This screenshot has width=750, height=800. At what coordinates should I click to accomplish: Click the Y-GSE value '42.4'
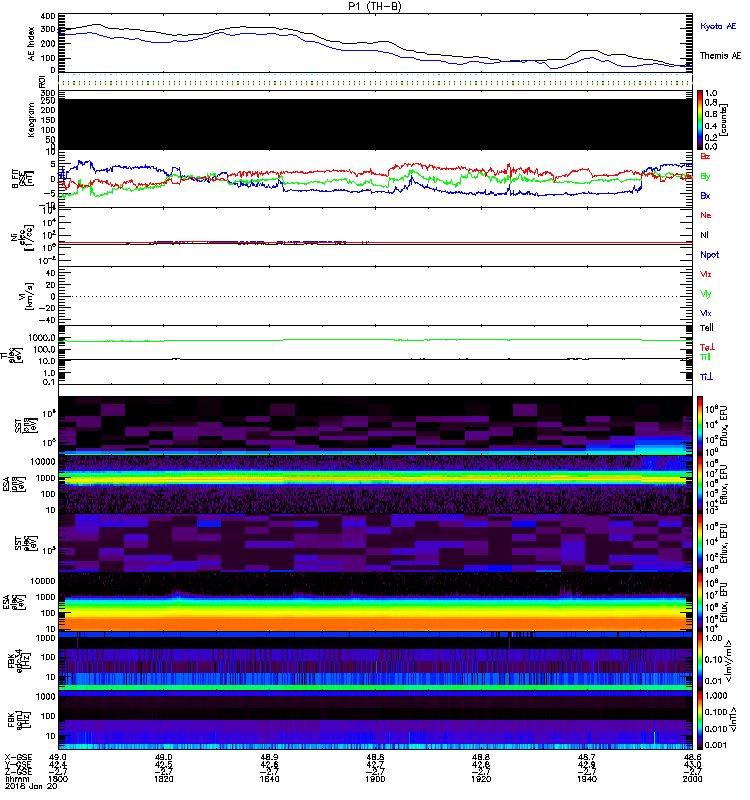point(58,764)
